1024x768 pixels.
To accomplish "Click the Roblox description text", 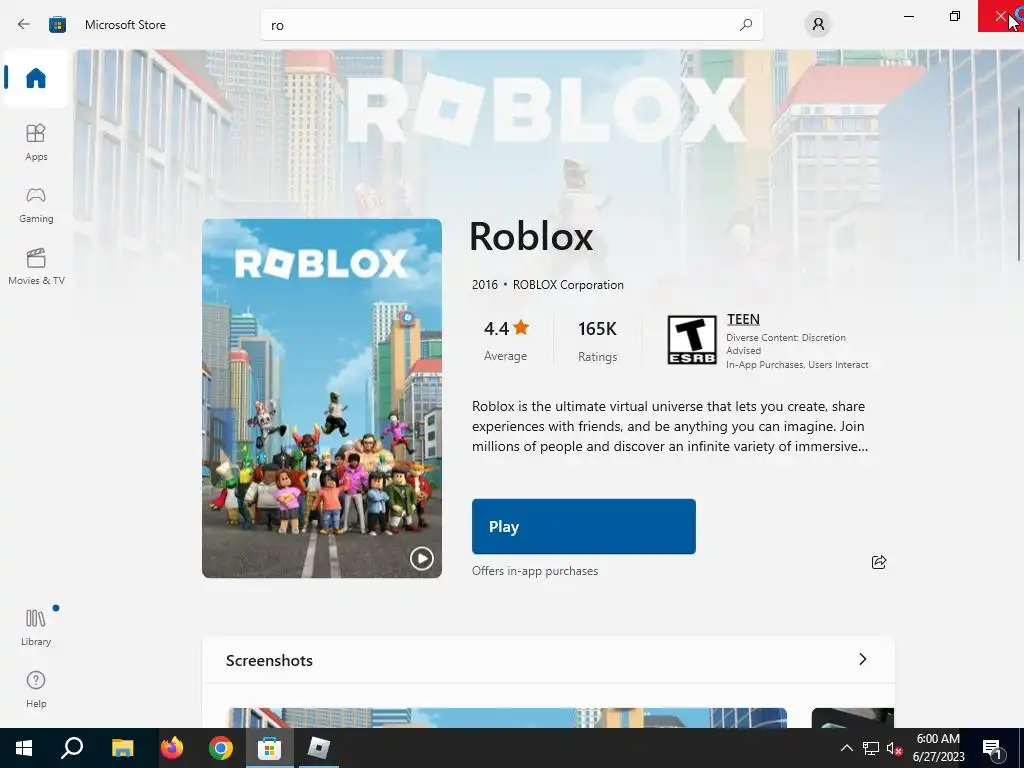I will tap(669, 426).
